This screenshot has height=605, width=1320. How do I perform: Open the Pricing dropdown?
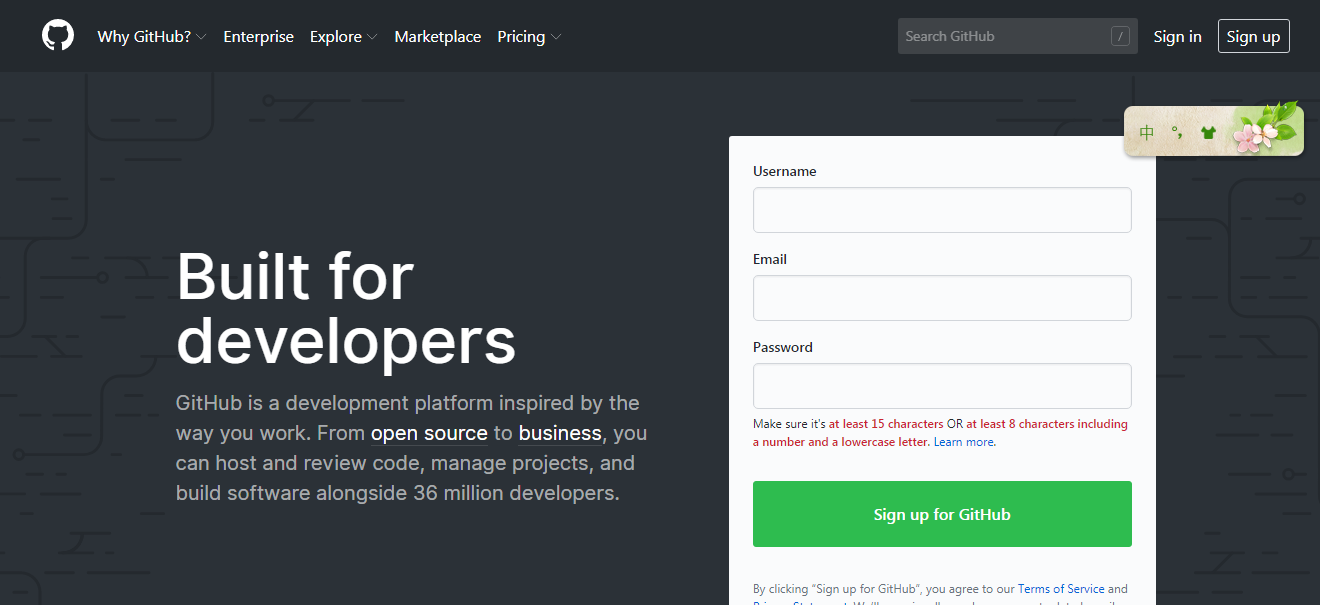[x=530, y=36]
